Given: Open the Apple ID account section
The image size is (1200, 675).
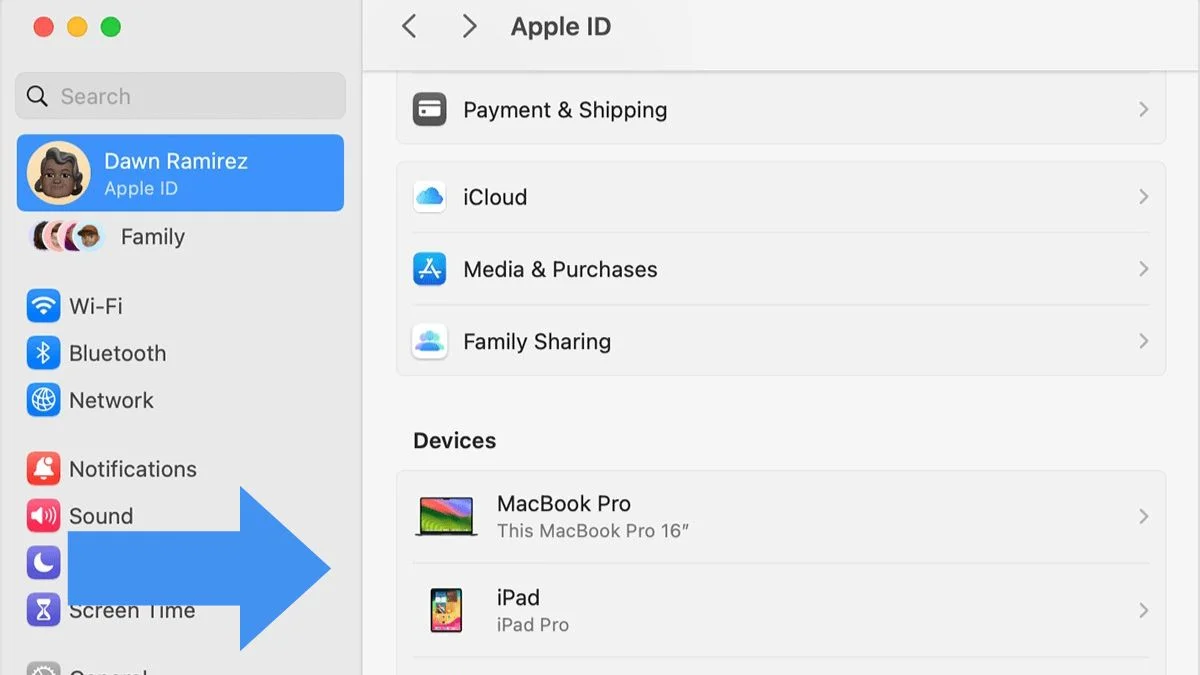Looking at the screenshot, I should point(180,172).
